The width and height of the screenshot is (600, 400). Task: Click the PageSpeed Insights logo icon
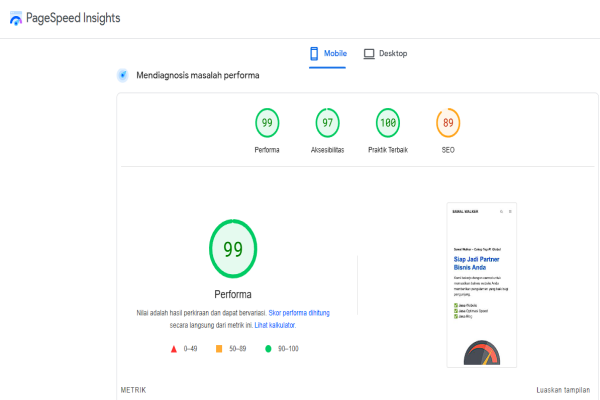(x=16, y=18)
